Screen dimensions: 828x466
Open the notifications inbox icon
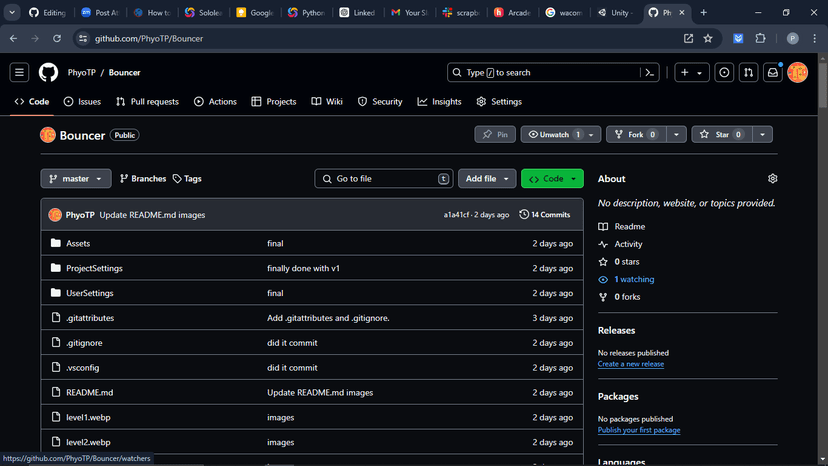tap(772, 72)
